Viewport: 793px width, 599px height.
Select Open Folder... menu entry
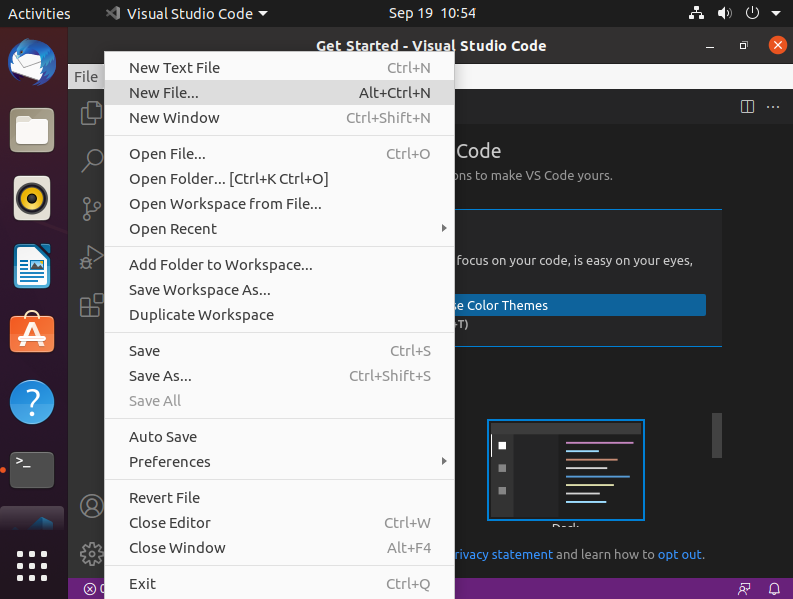[279, 179]
